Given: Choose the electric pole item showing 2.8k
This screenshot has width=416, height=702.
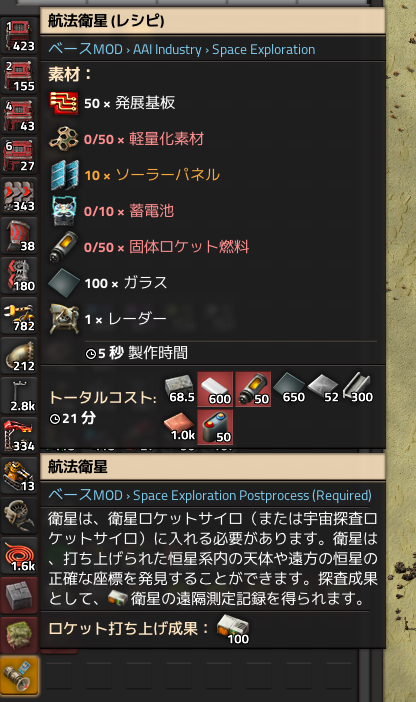Looking at the screenshot, I should (19, 396).
